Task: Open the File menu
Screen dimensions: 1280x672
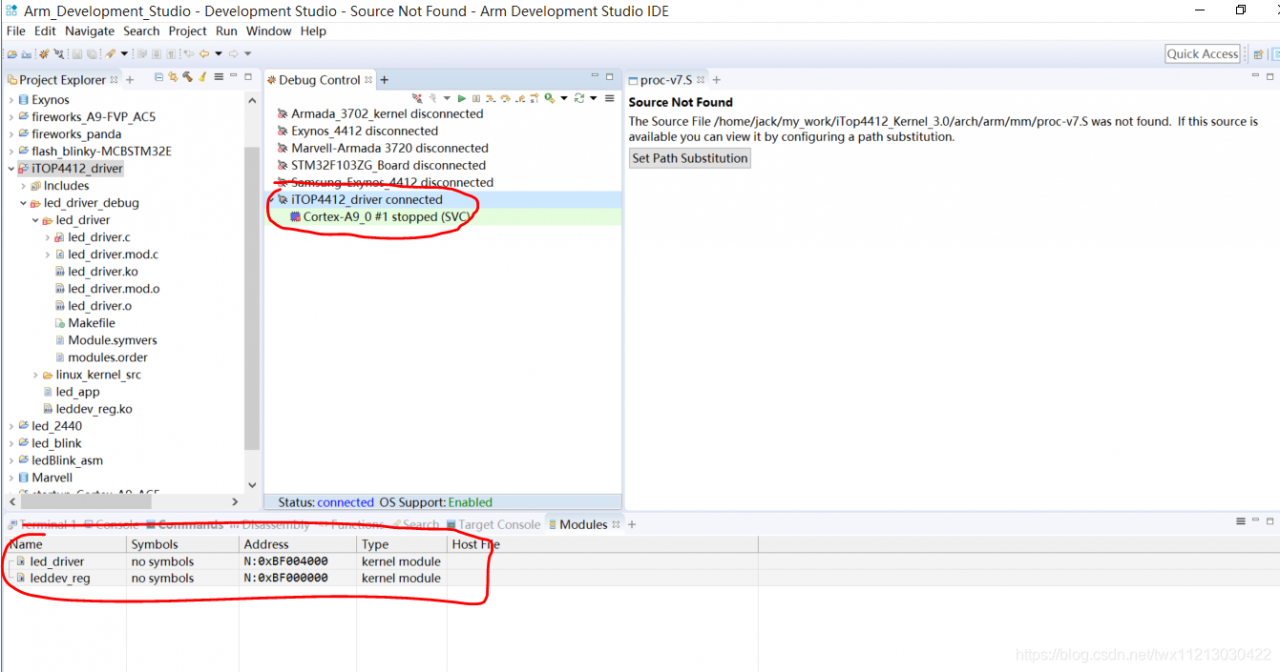Action: click(x=16, y=31)
